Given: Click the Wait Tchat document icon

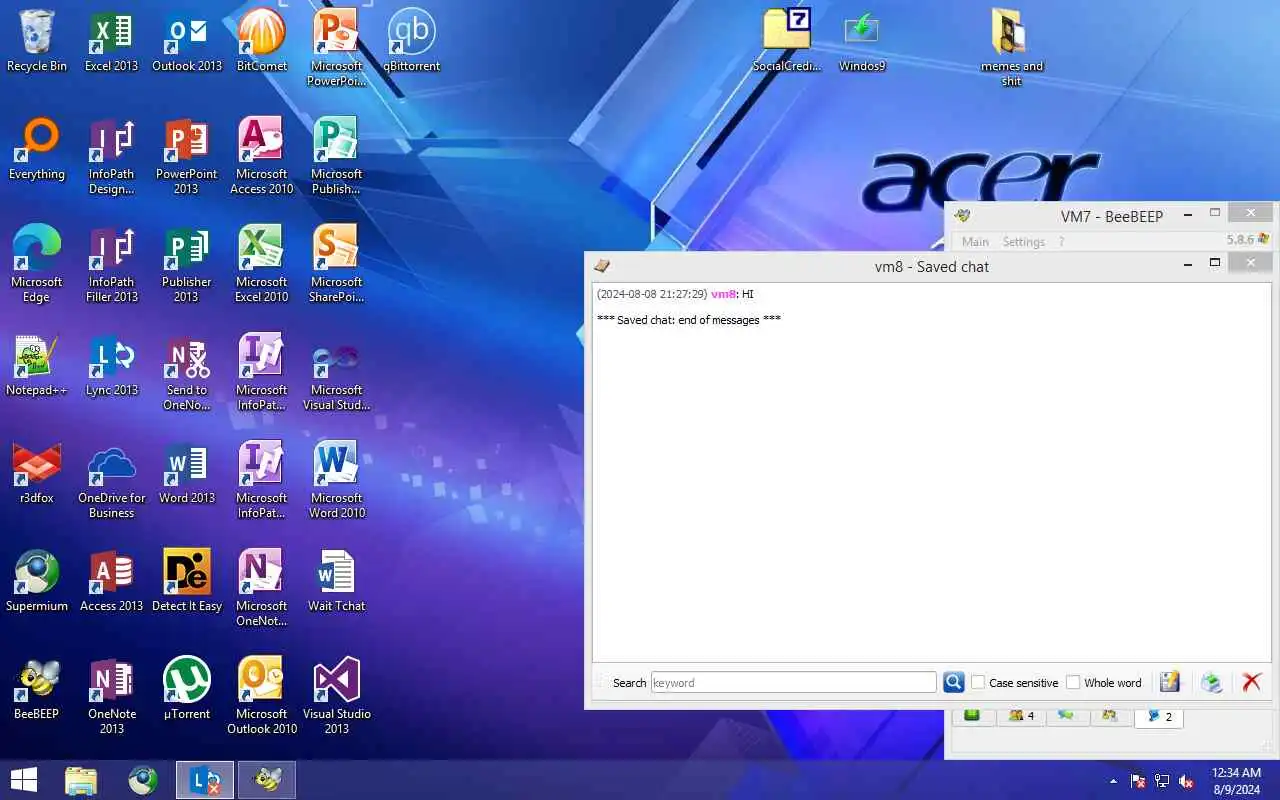Looking at the screenshot, I should (337, 581).
